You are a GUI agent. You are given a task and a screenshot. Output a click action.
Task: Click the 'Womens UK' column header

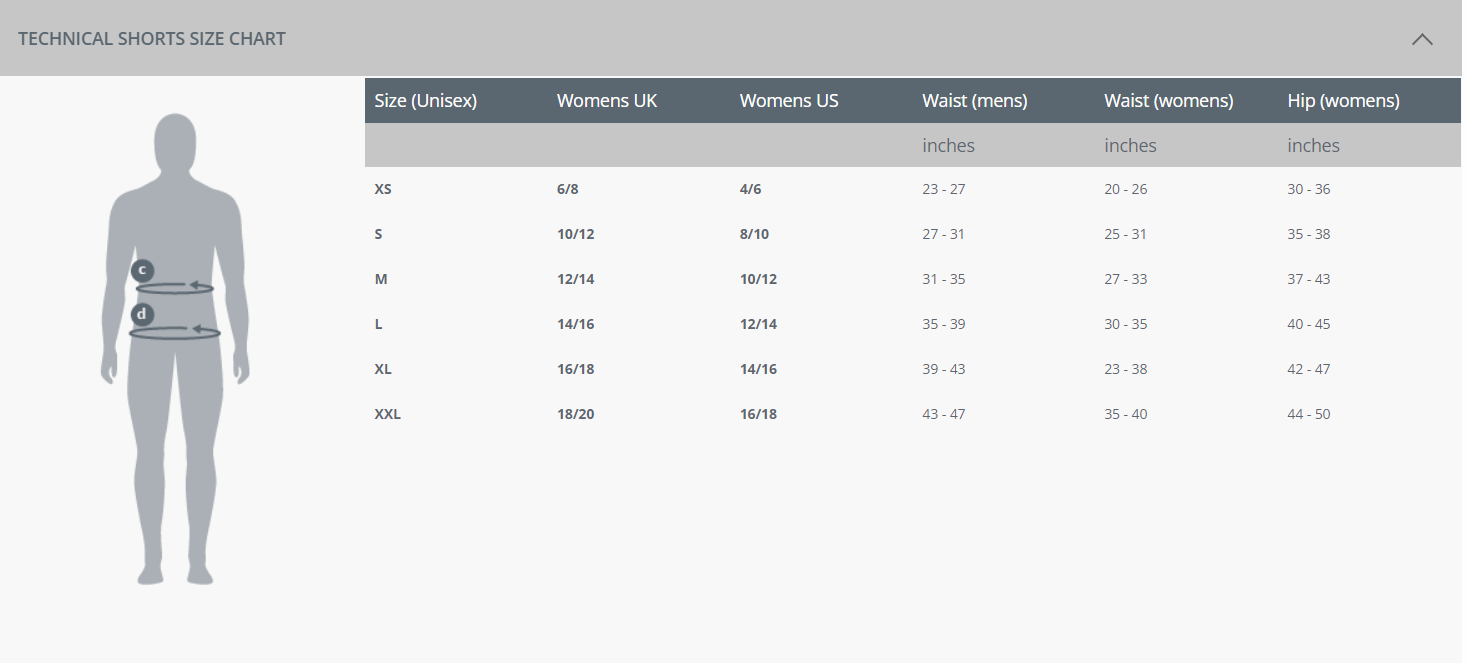pyautogui.click(x=606, y=101)
